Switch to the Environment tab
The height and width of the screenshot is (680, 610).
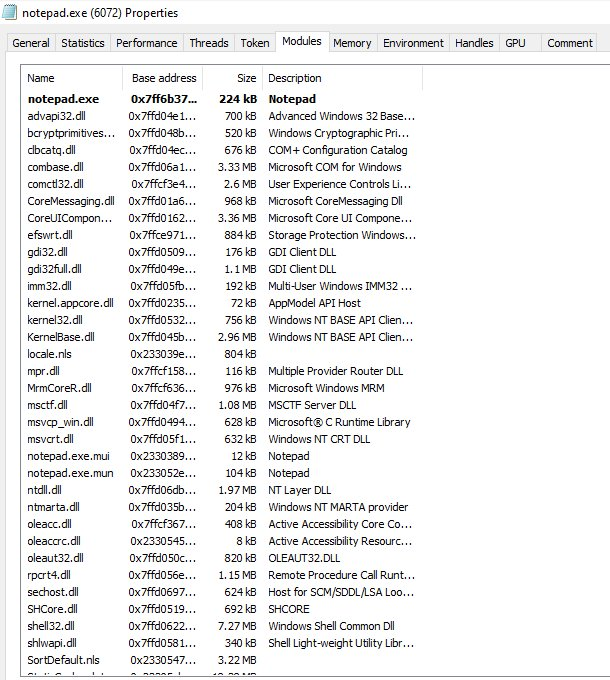pos(413,43)
